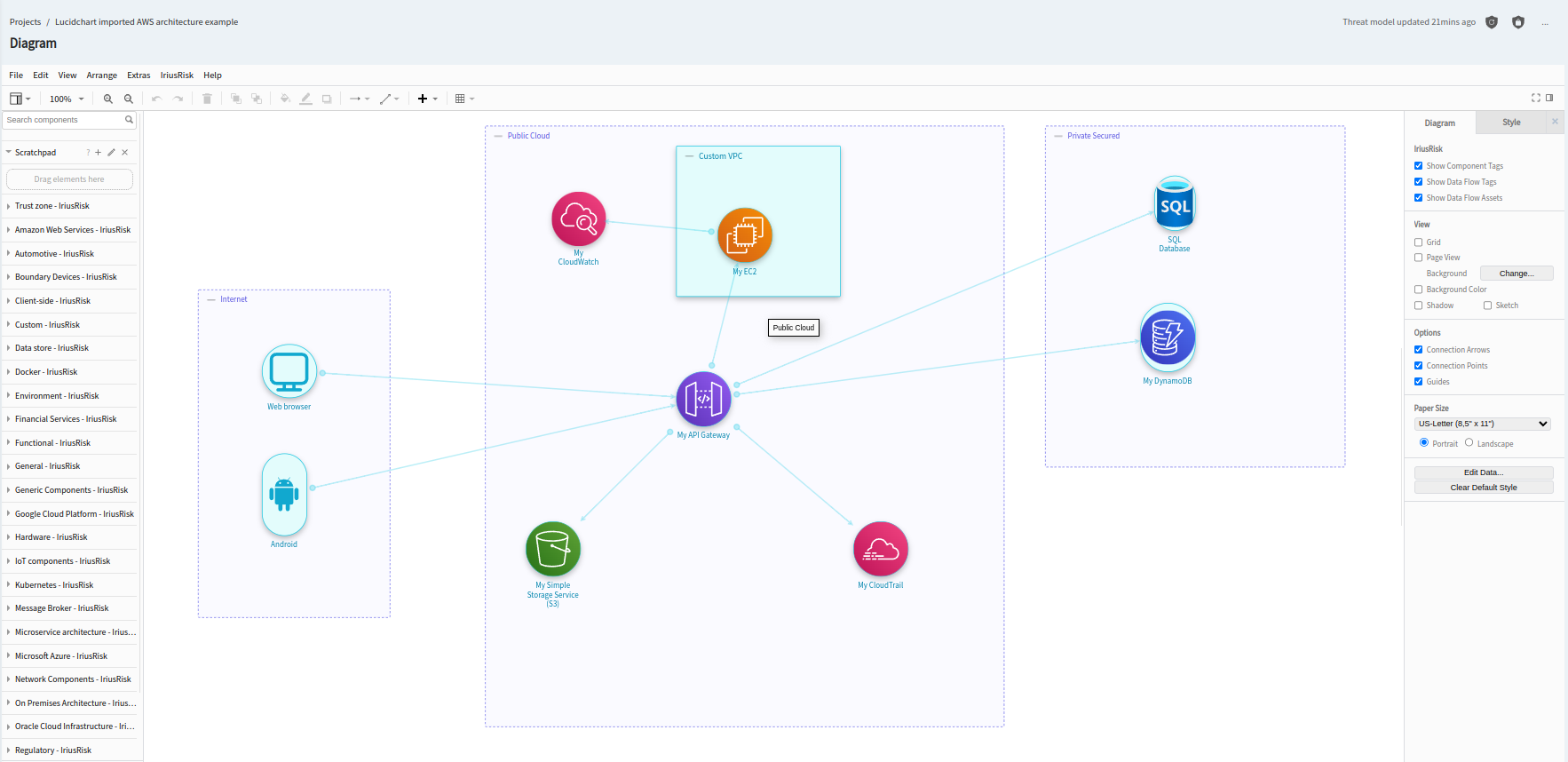Screen dimensions: 1568x762
Task: Select the My DynamoDB component
Action: (x=1168, y=338)
